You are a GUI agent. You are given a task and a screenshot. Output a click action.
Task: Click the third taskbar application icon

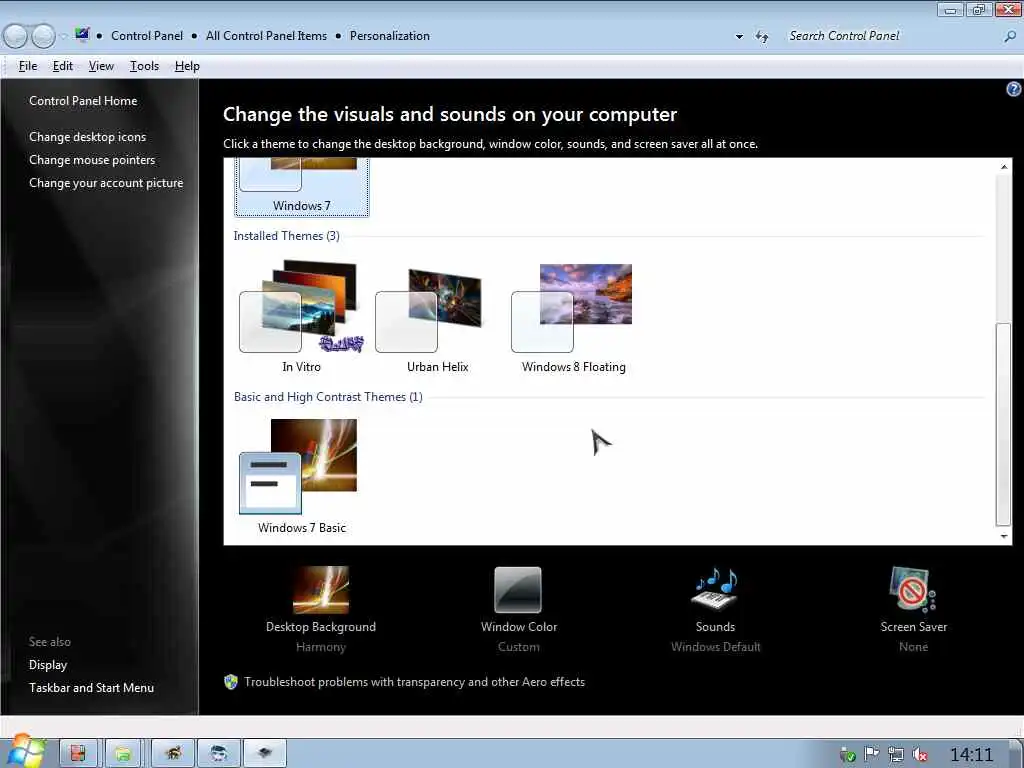tap(173, 754)
